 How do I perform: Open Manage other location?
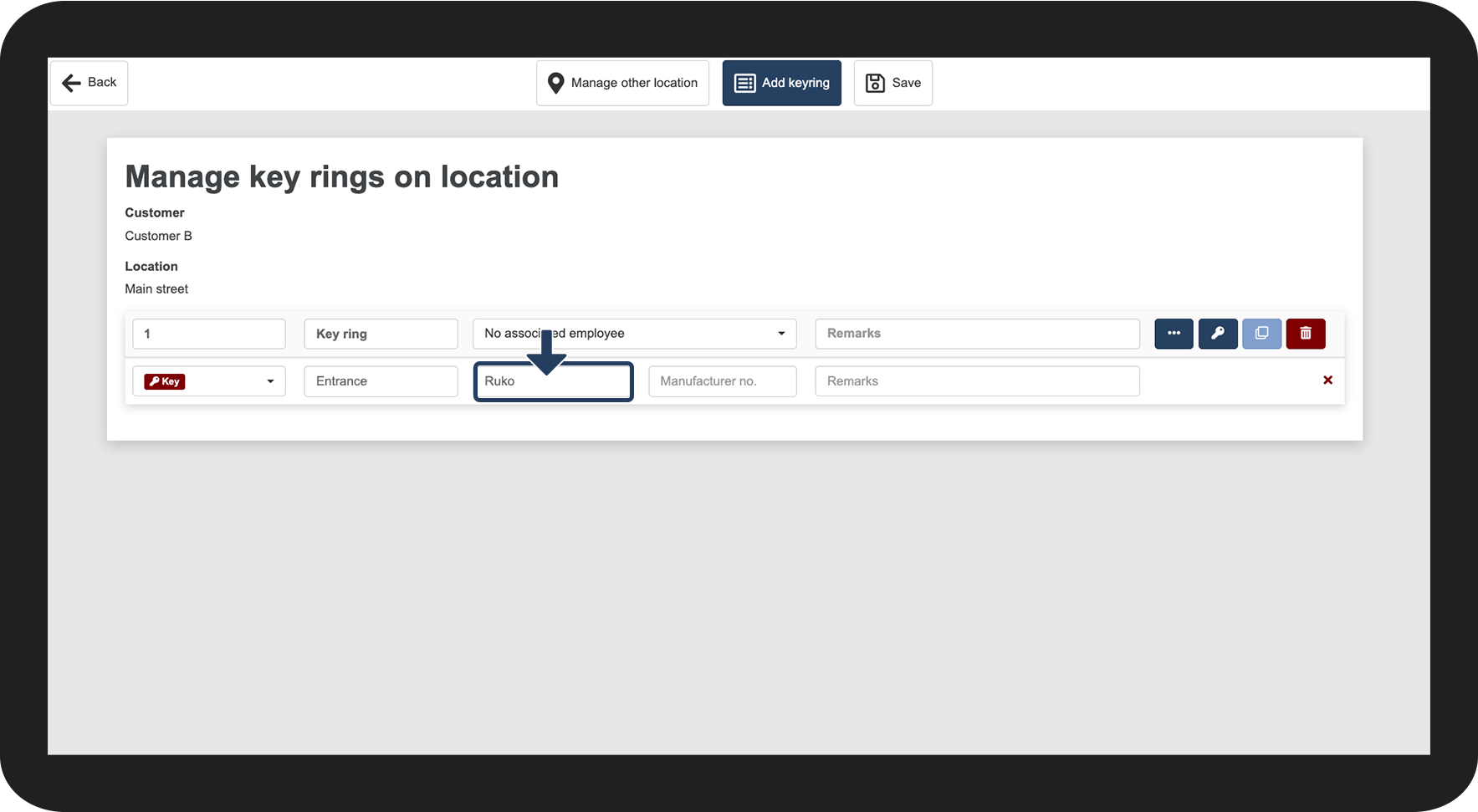tap(622, 83)
